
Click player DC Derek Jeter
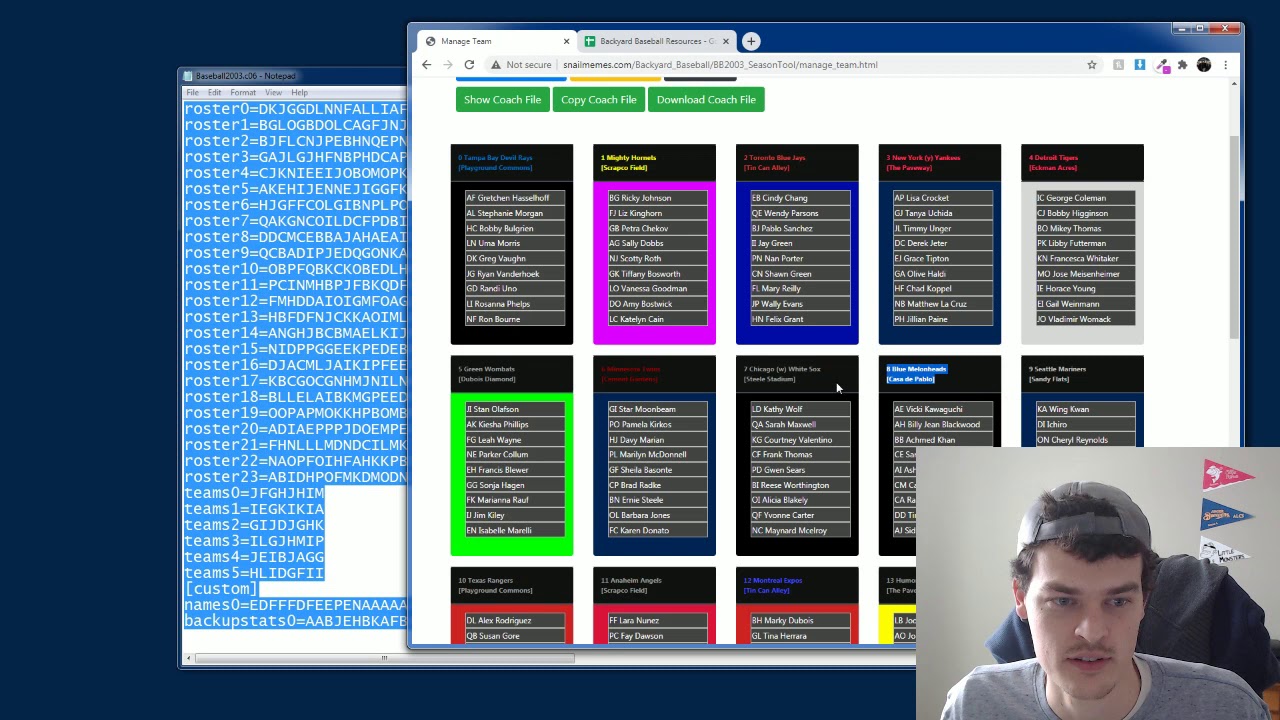pyautogui.click(x=942, y=243)
